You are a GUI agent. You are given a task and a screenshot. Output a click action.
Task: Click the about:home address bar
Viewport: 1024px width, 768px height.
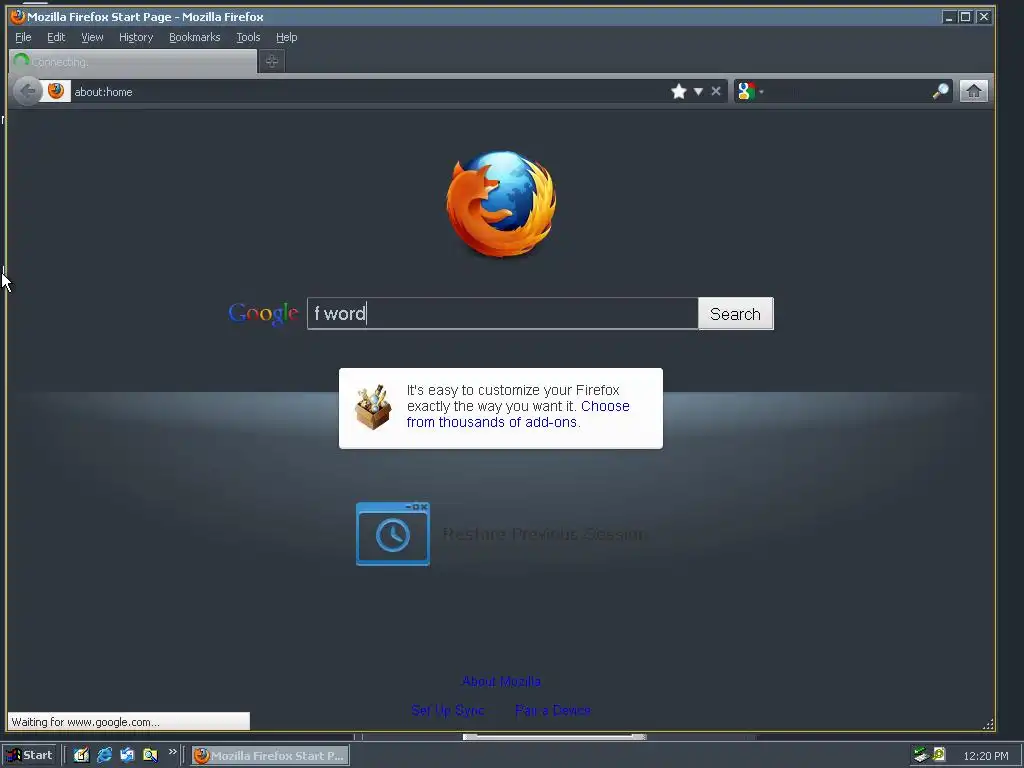[366, 91]
